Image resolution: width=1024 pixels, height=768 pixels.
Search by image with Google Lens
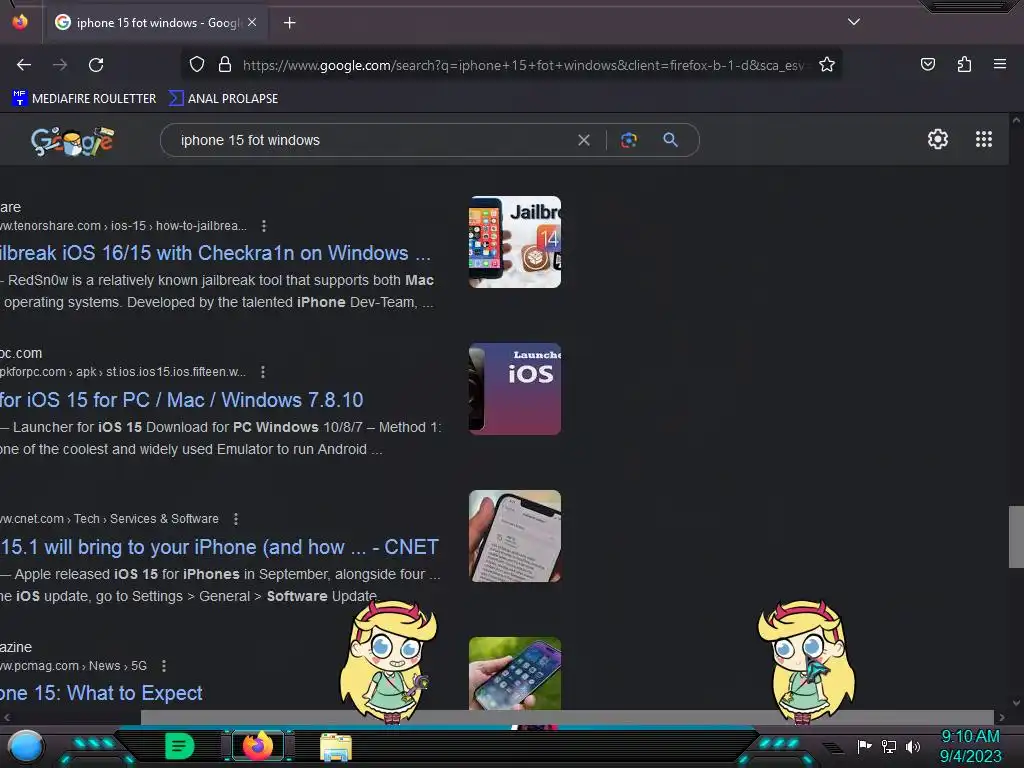(x=628, y=140)
